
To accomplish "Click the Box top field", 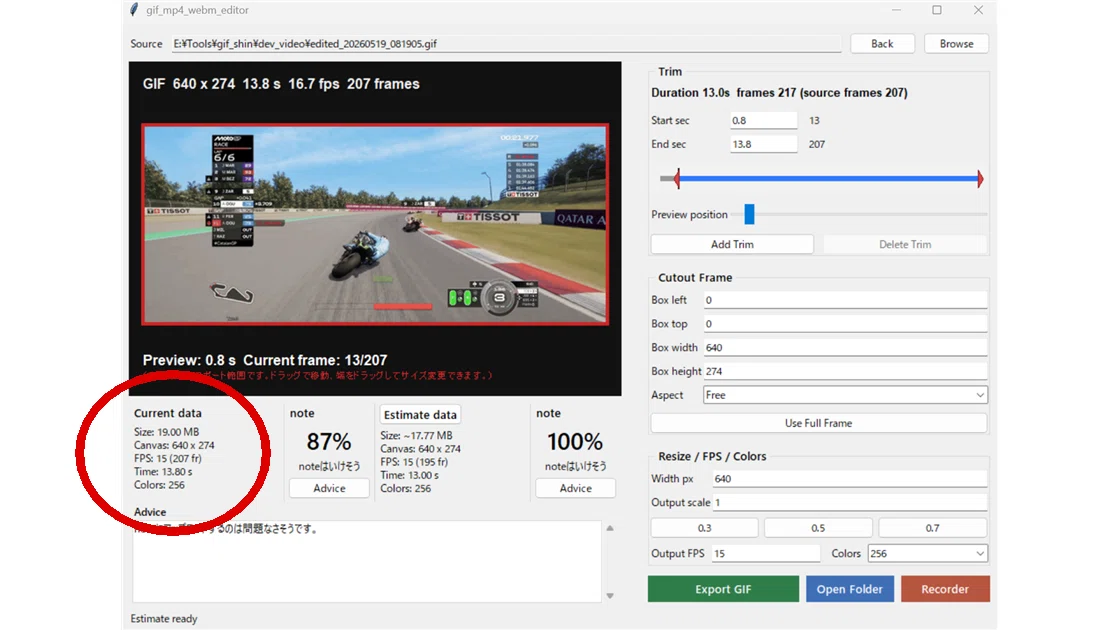I will tap(845, 324).
